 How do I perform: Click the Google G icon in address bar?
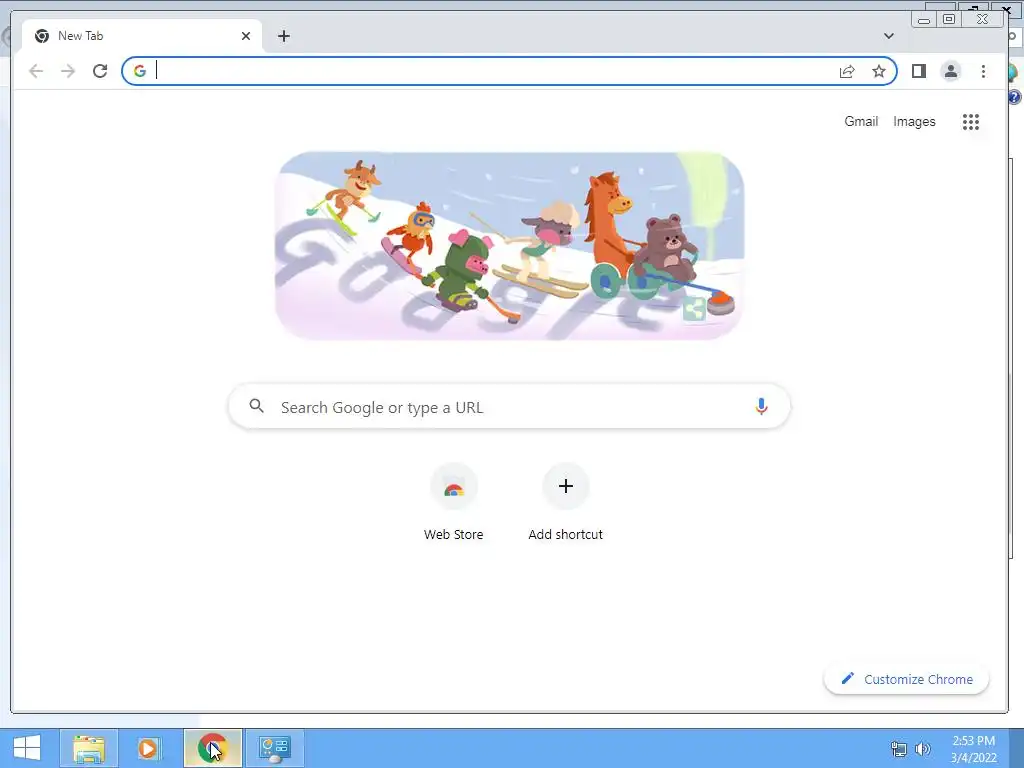tap(140, 71)
